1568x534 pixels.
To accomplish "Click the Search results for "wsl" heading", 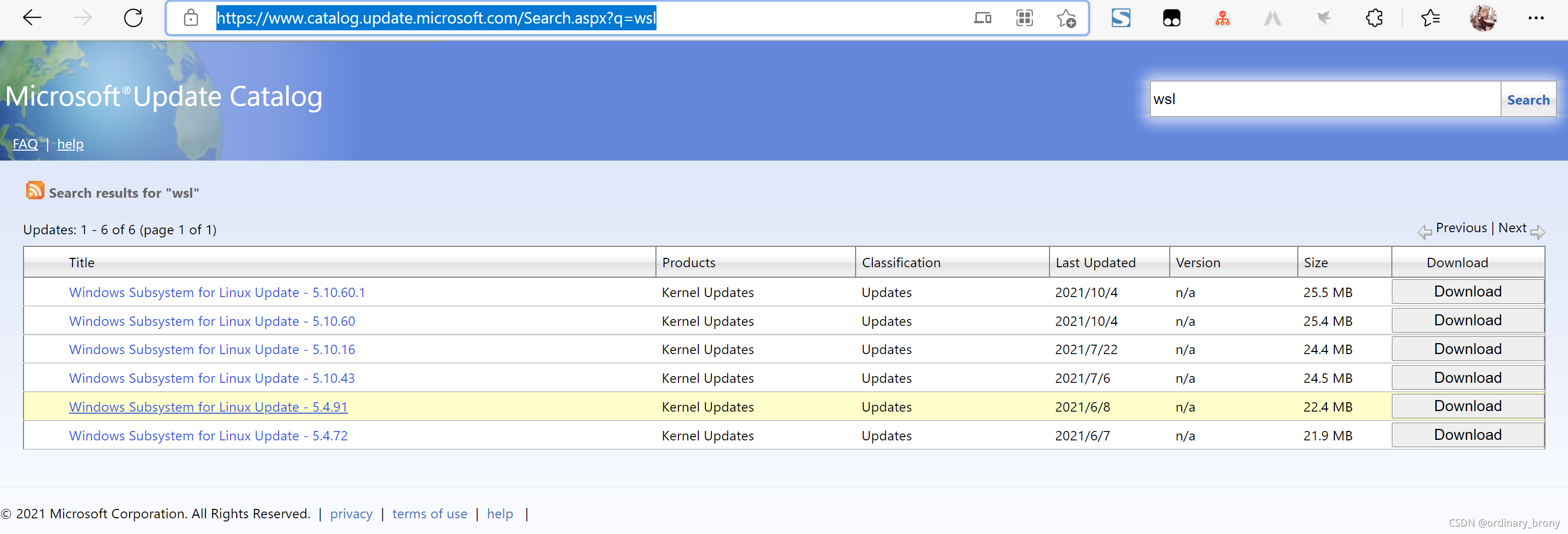I will click(124, 193).
